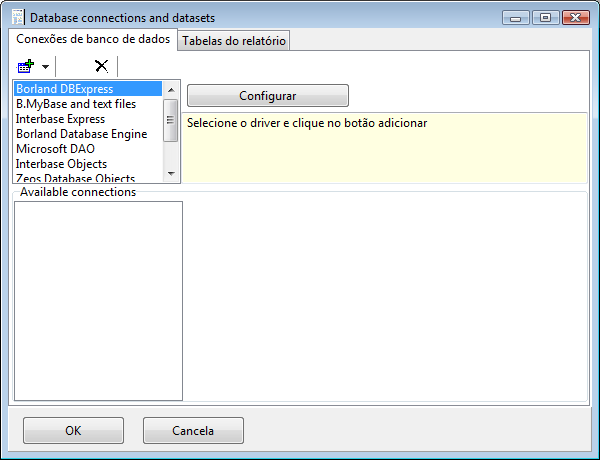Click the delete connection X icon
The height and width of the screenshot is (460, 600).
pos(101,66)
